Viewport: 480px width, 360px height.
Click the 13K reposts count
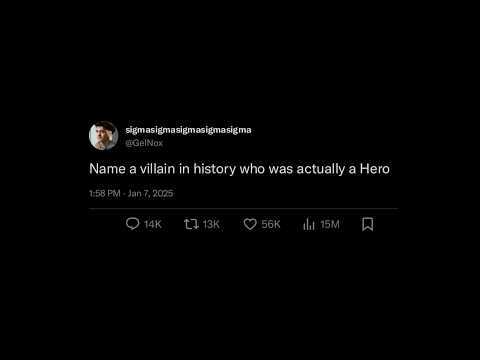tap(211, 224)
